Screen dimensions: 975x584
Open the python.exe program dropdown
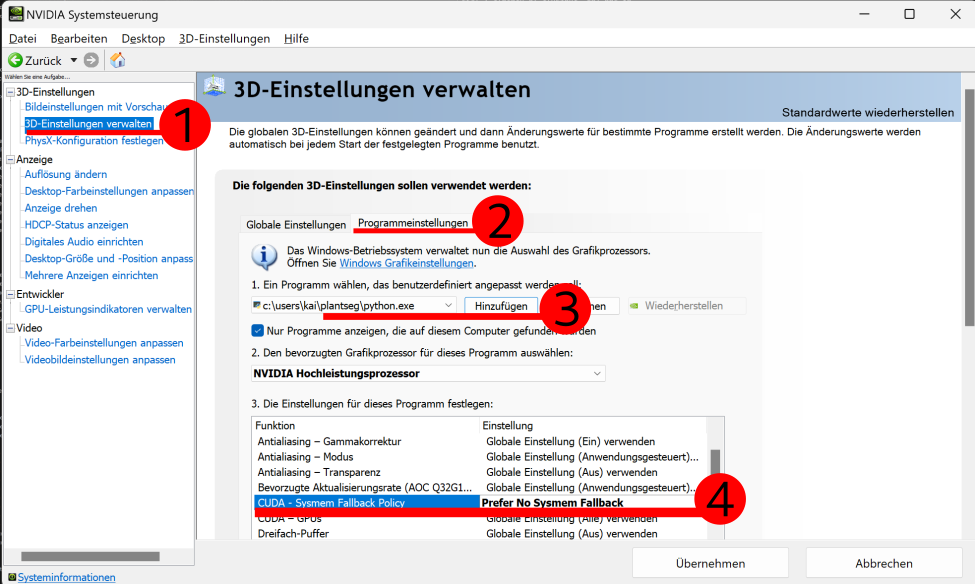tap(448, 305)
